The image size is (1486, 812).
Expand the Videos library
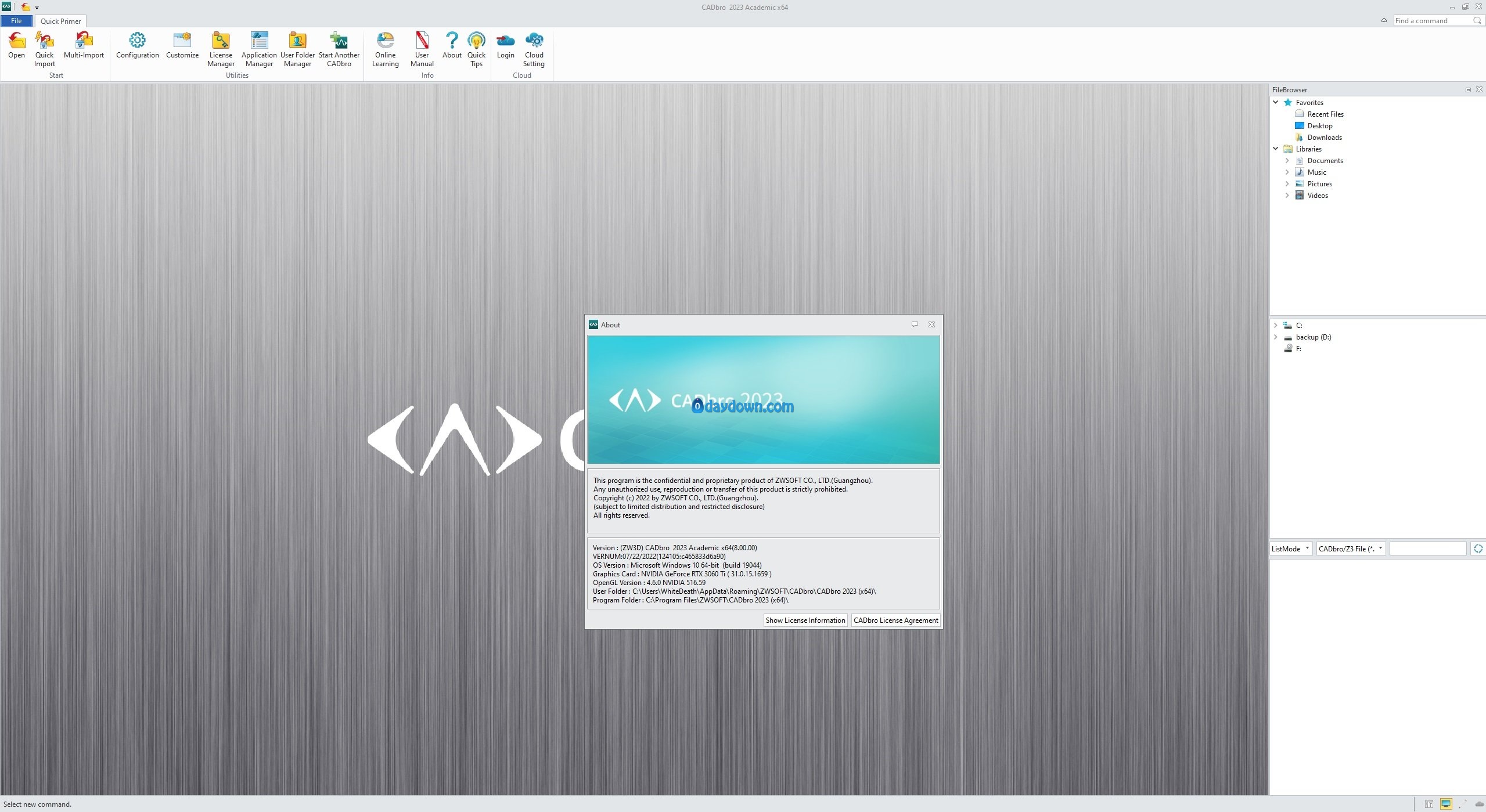1287,195
